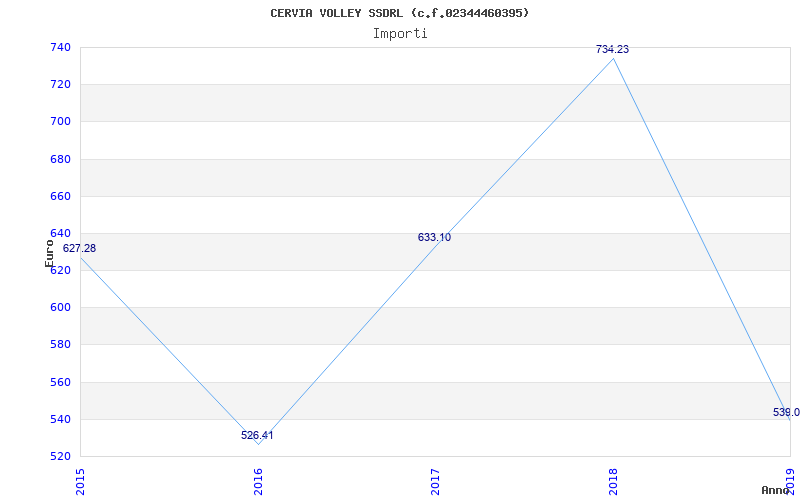Select the 2018 x-axis label

pos(613,479)
